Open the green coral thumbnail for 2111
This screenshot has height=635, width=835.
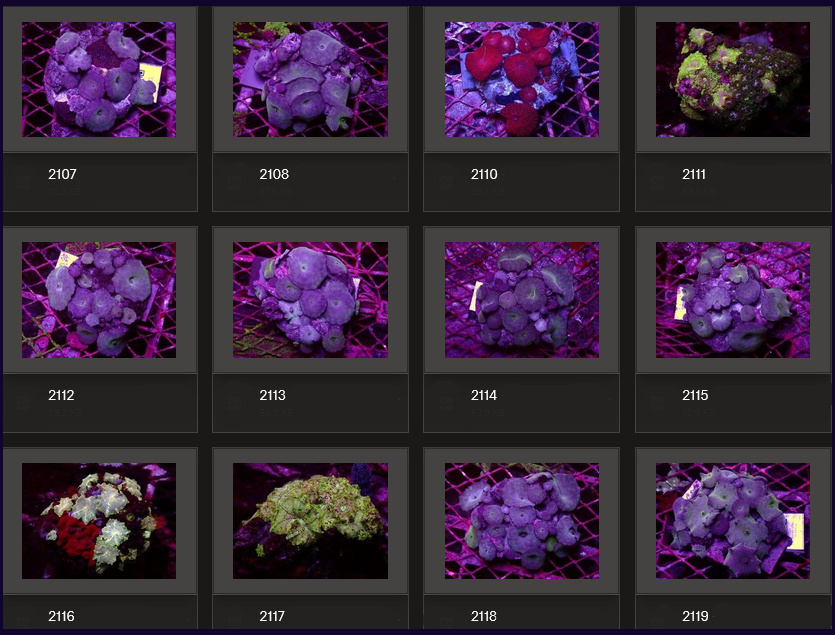point(733,79)
